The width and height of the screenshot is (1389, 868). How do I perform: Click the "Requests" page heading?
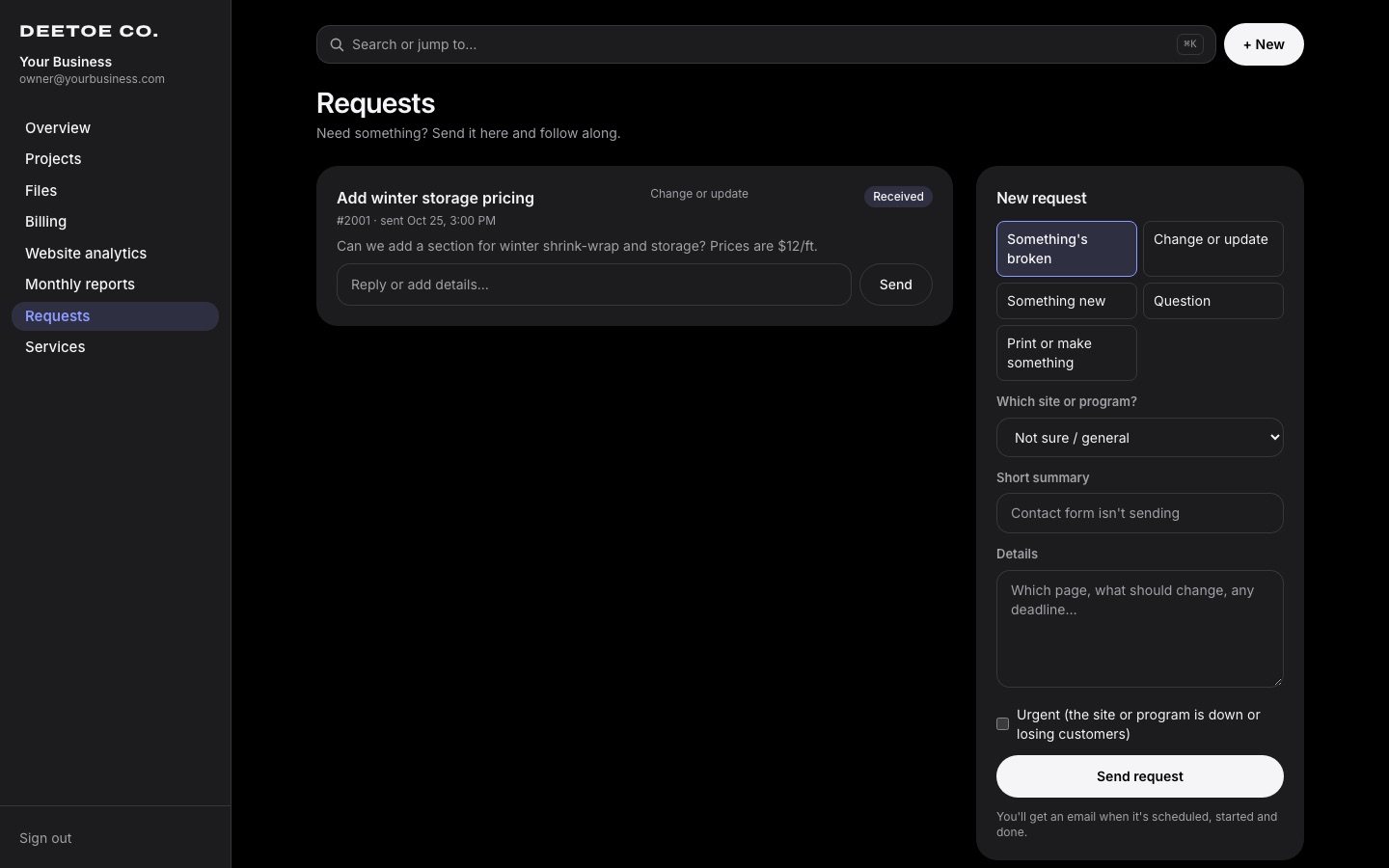coord(375,103)
